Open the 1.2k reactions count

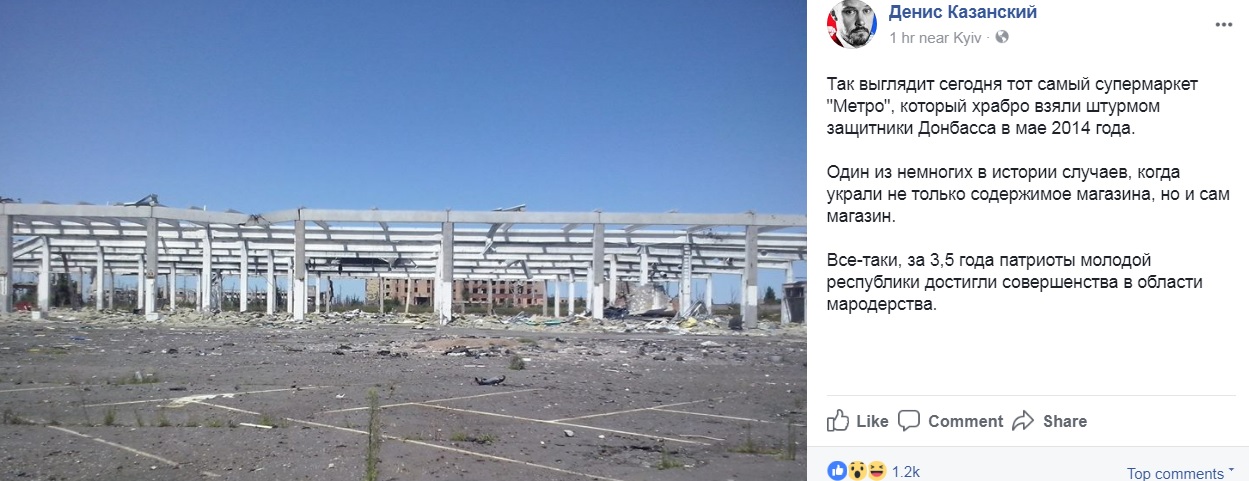click(x=906, y=471)
